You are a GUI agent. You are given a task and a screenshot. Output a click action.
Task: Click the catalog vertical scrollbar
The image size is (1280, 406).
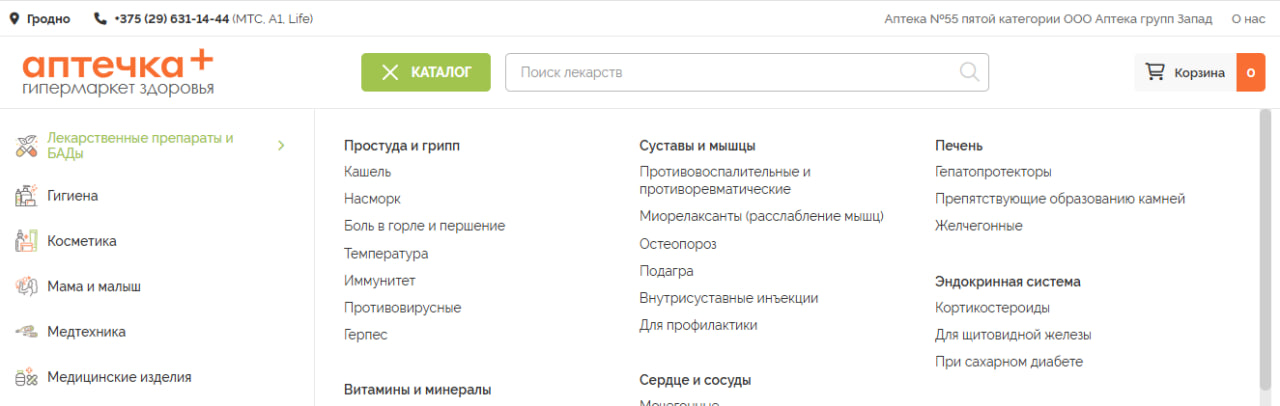[1265, 250]
